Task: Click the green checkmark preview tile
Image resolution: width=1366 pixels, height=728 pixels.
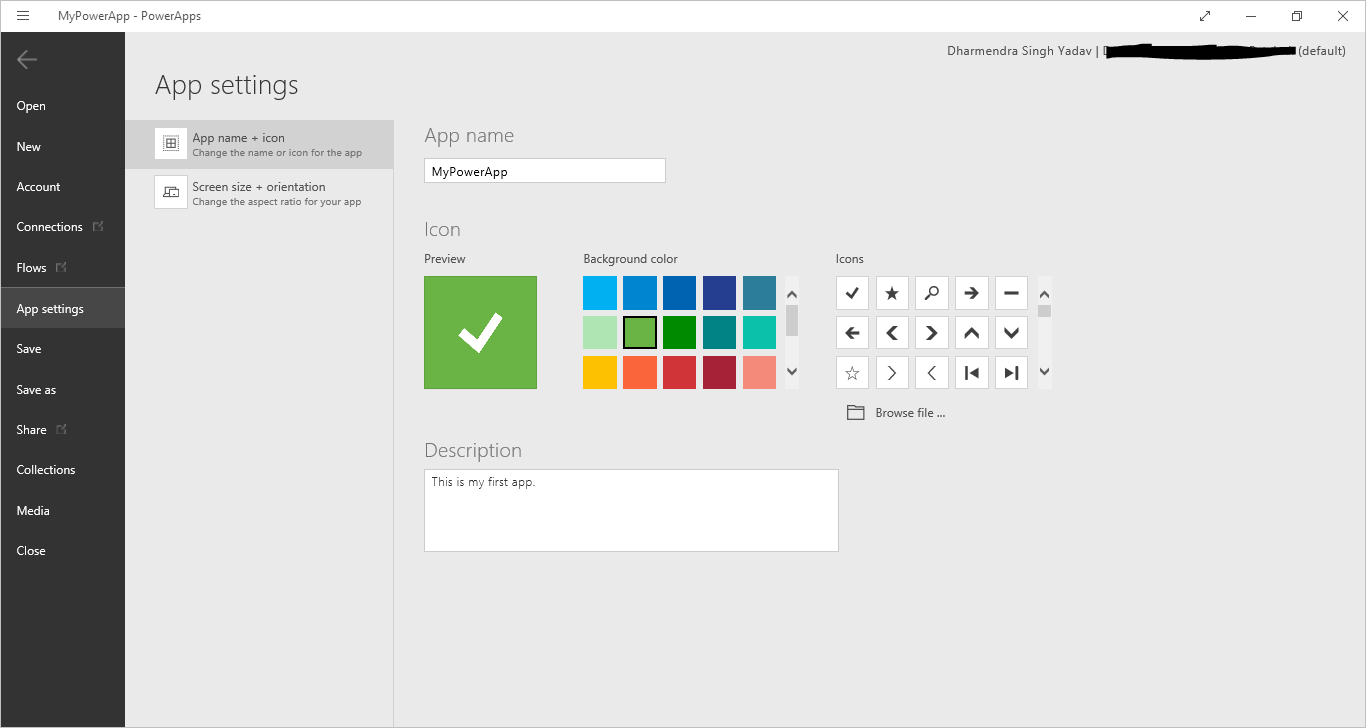Action: coord(480,333)
